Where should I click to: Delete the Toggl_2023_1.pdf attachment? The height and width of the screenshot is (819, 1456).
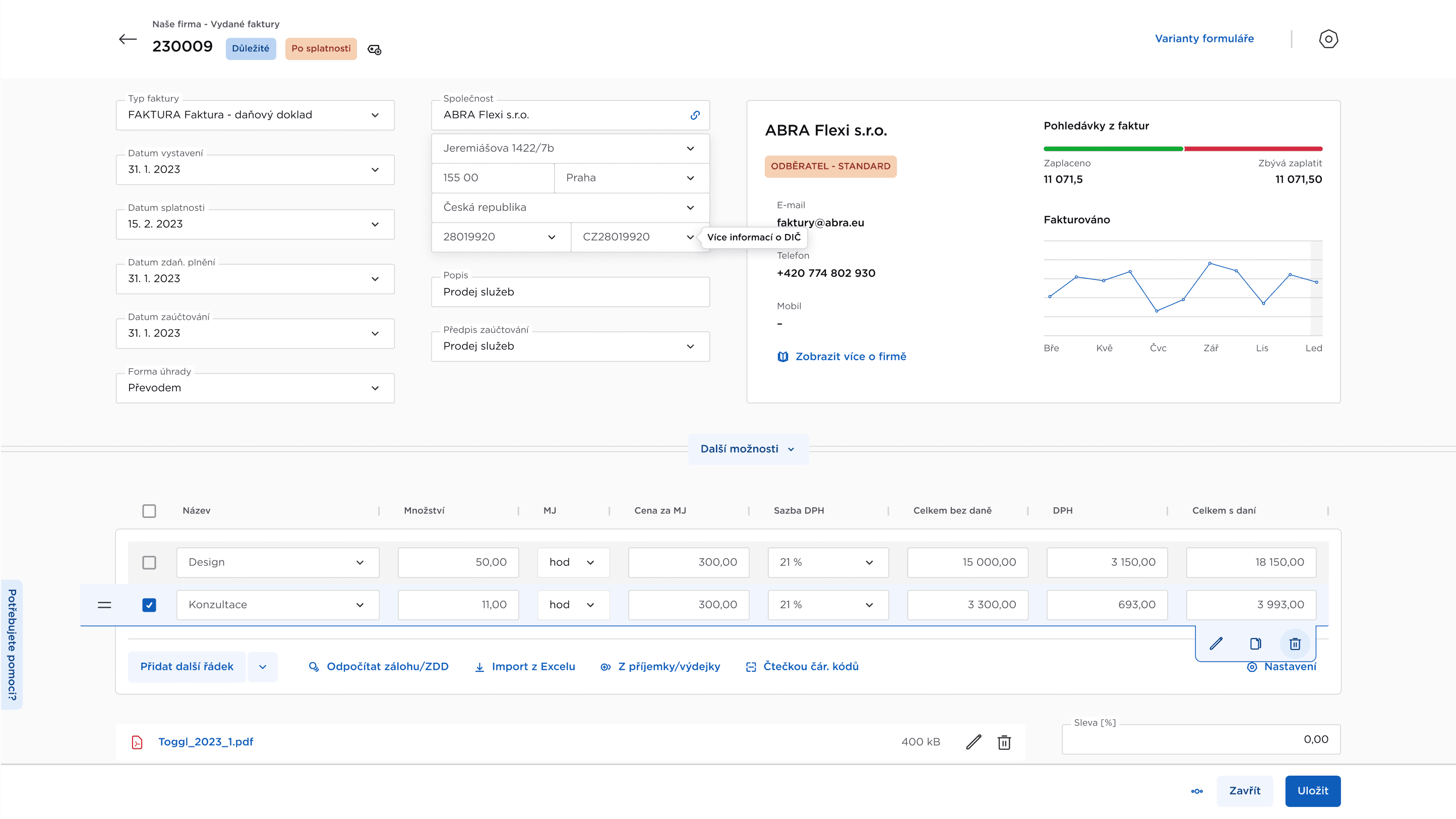pyautogui.click(x=1004, y=742)
